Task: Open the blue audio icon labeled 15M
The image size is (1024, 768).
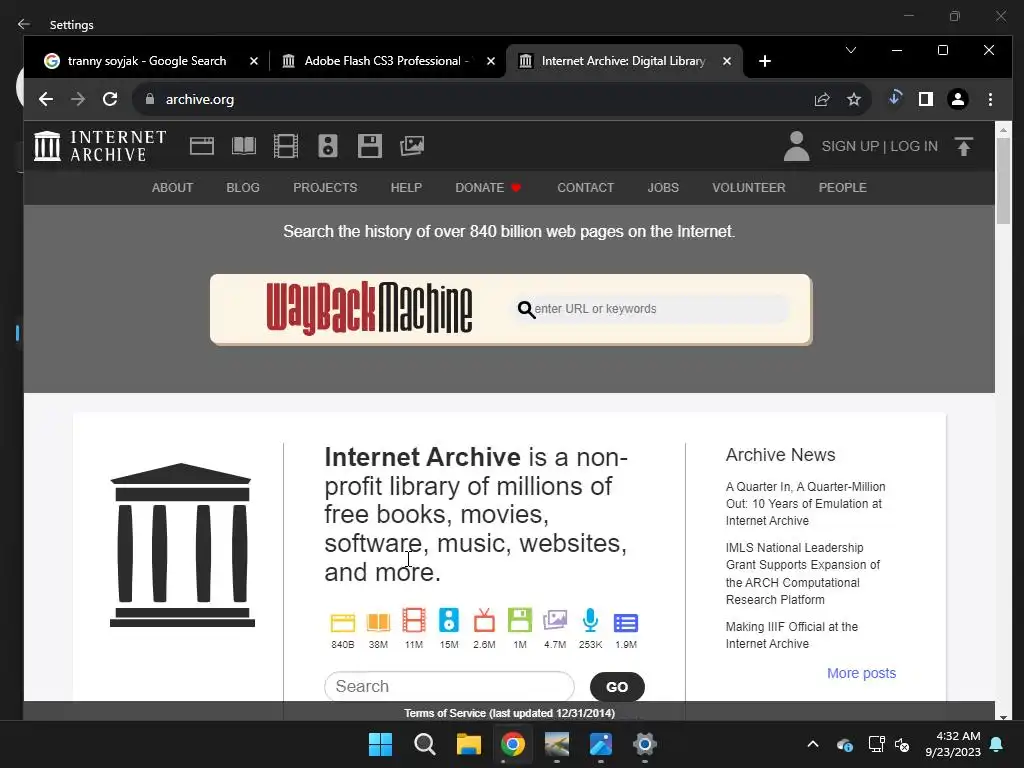Action: 449,620
